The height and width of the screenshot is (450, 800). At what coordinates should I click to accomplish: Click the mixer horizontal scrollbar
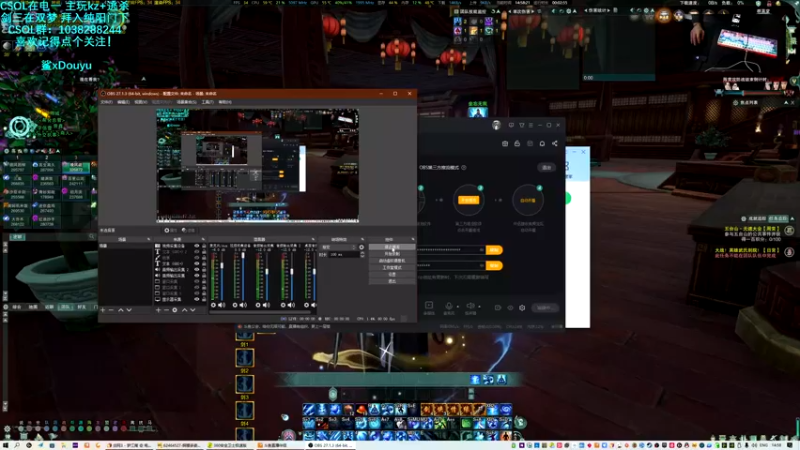260,312
